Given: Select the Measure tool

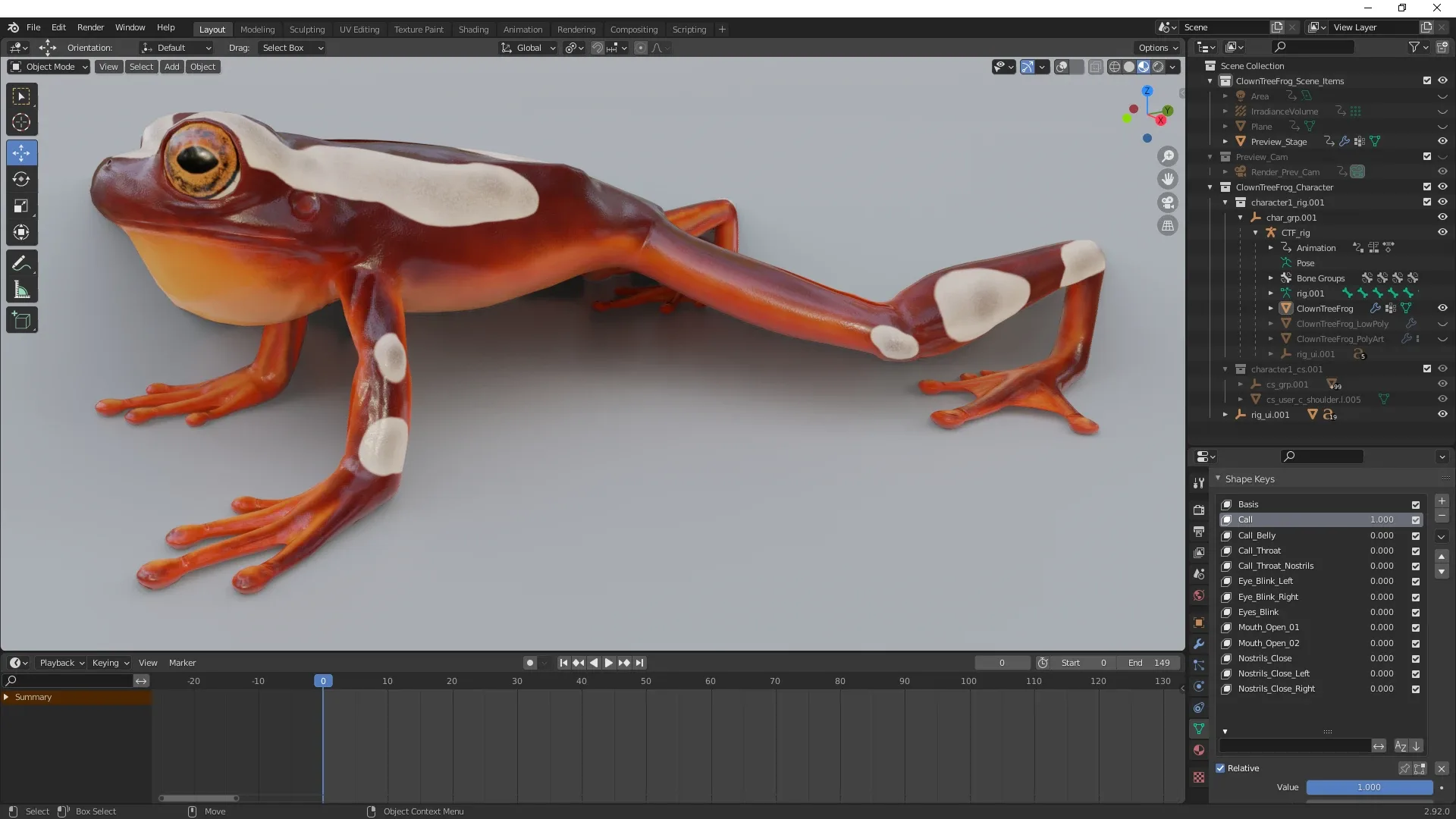Looking at the screenshot, I should tap(21, 290).
